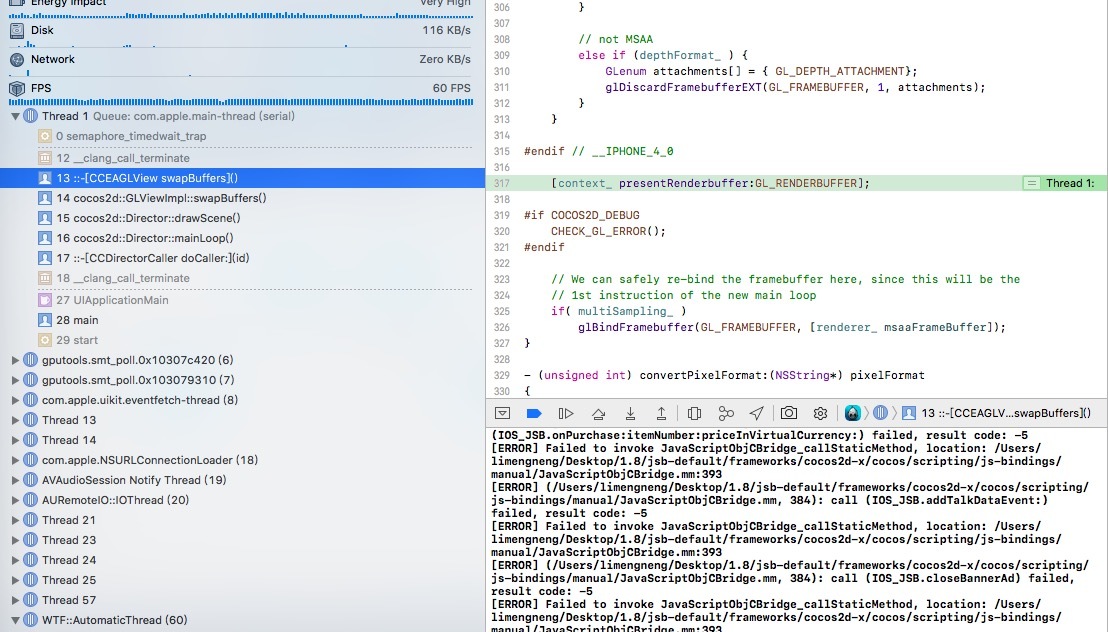Click the 'Zero KB/s' network value
The height and width of the screenshot is (632, 1108).
[445, 59]
